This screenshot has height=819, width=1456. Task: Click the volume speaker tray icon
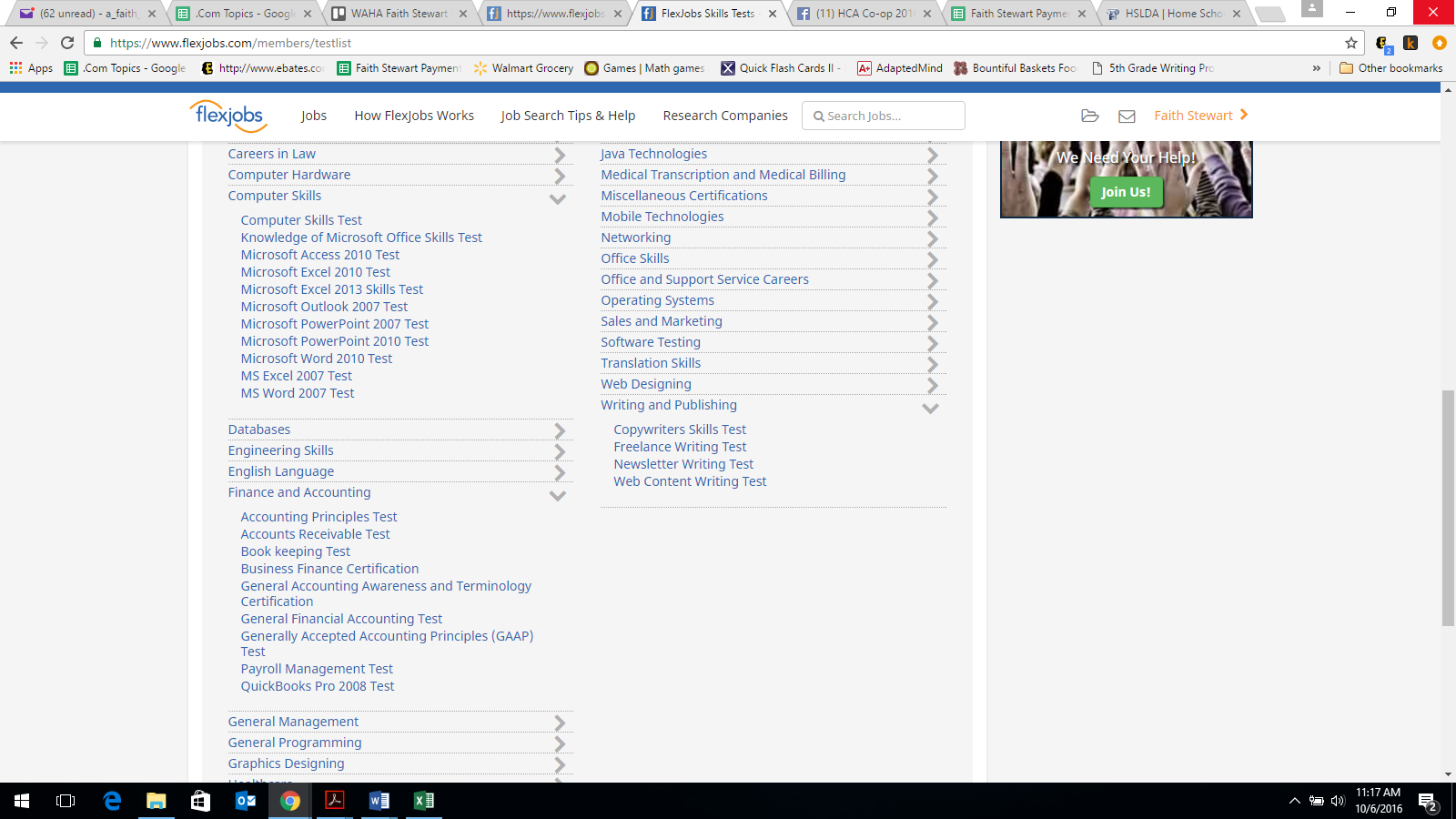tap(1338, 802)
